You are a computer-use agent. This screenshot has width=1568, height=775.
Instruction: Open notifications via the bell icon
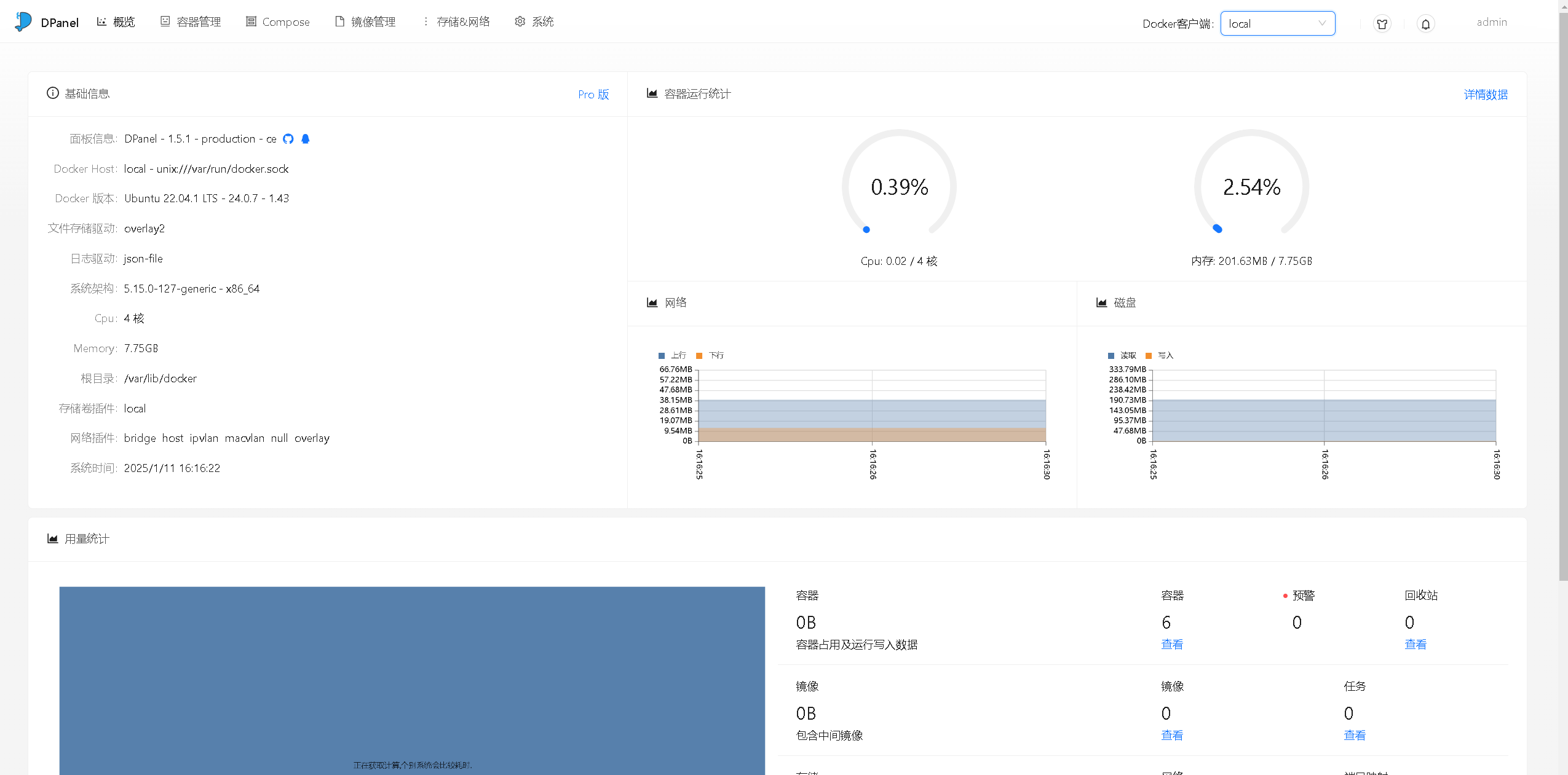click(x=1425, y=23)
